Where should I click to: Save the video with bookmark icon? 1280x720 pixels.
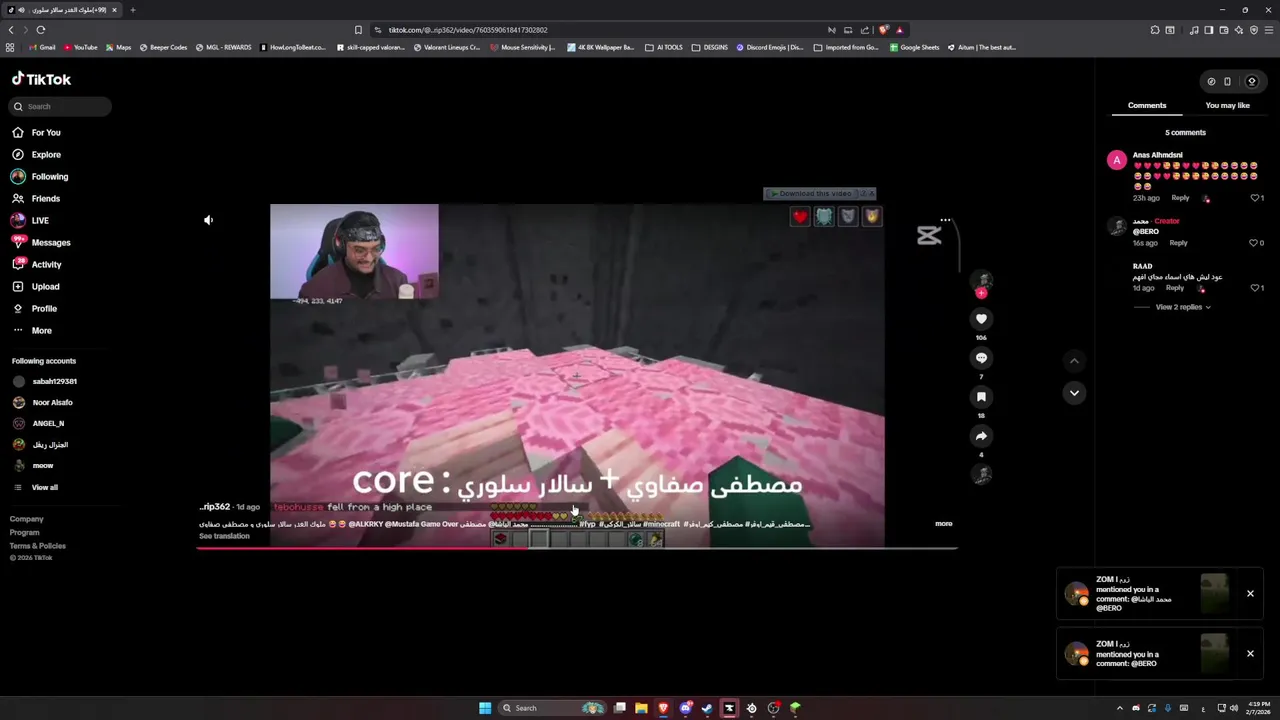(981, 397)
